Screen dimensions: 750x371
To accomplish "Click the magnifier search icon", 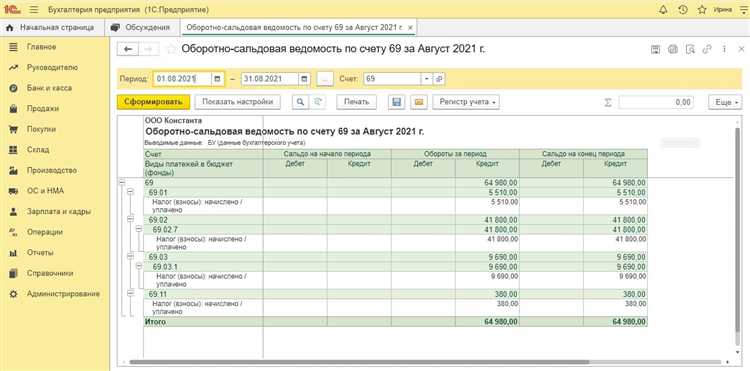I will [300, 102].
